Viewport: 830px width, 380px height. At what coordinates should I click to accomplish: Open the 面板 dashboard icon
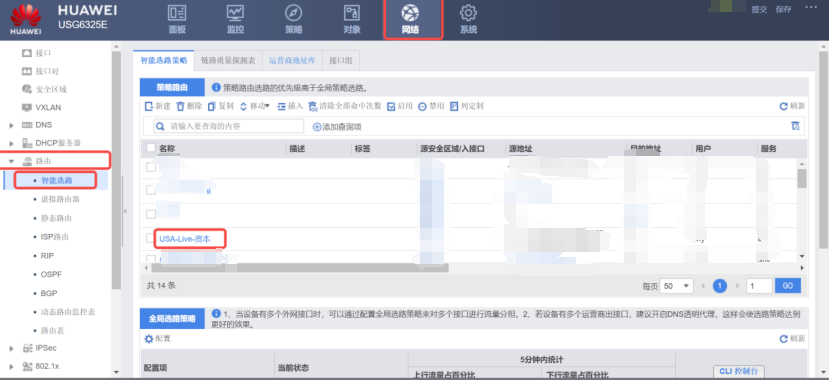(177, 13)
